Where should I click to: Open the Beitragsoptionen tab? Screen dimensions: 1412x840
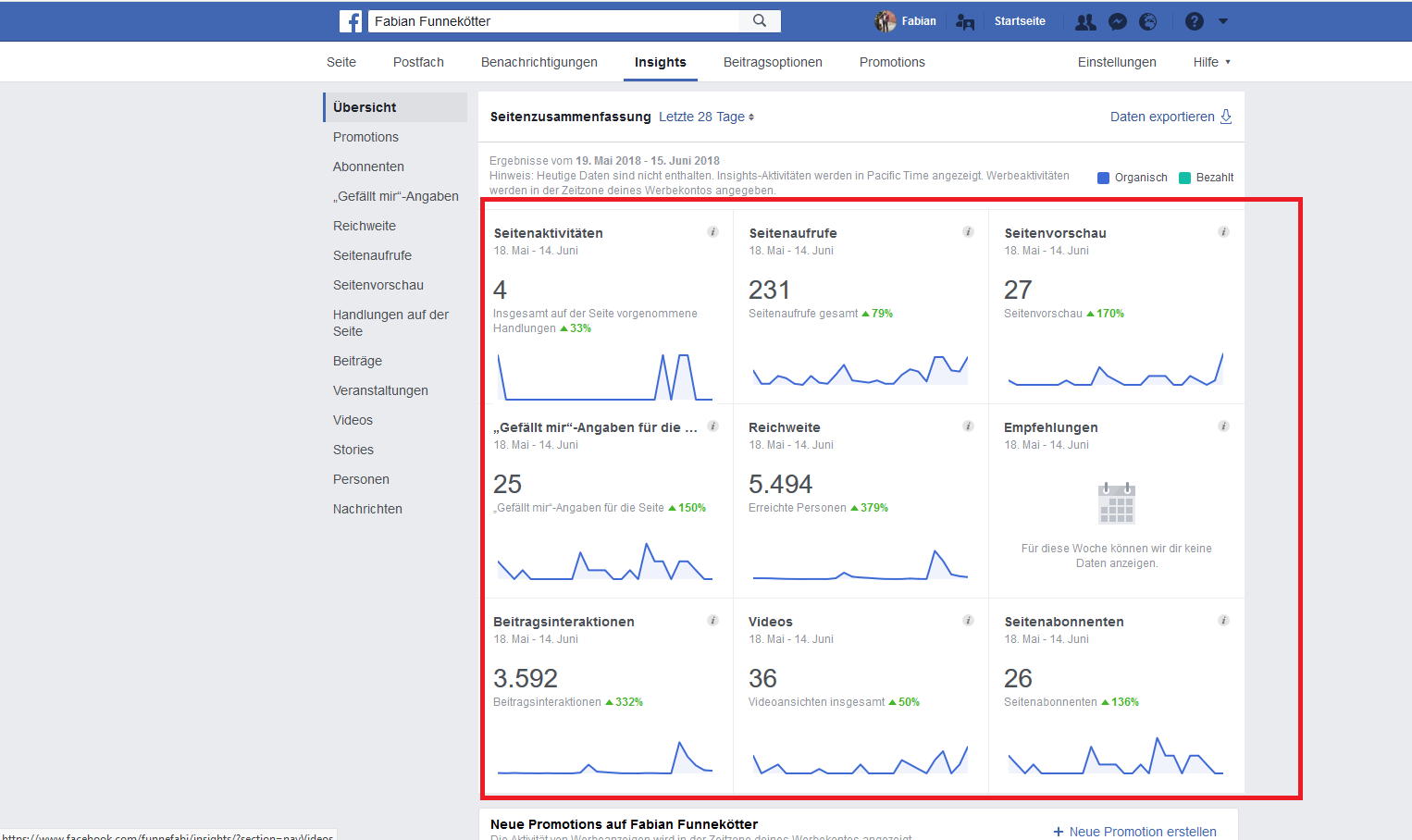tap(773, 62)
